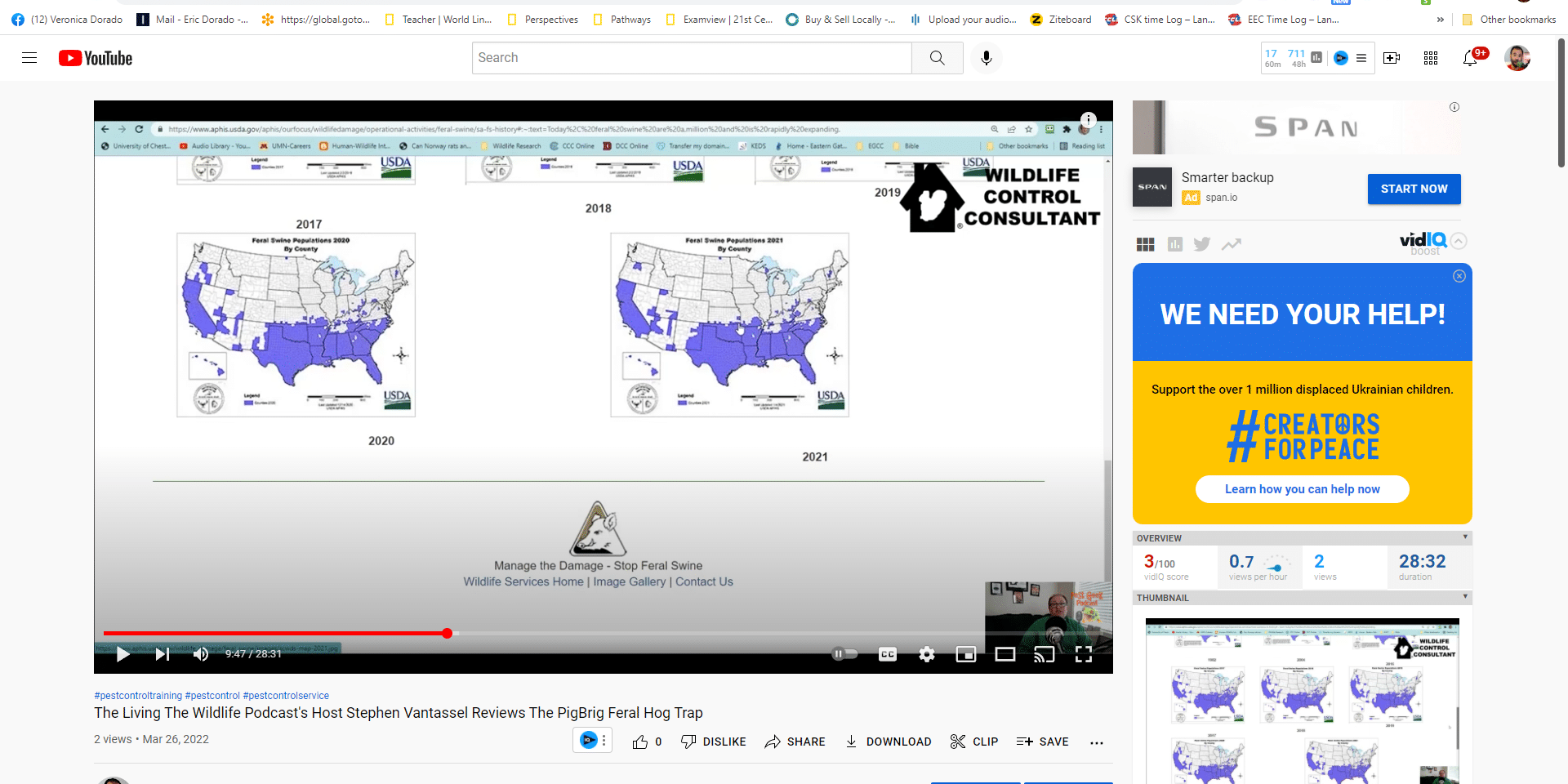The height and width of the screenshot is (784, 1568).
Task: Click the #pestcontroltraining hashtag link
Action: 138,696
